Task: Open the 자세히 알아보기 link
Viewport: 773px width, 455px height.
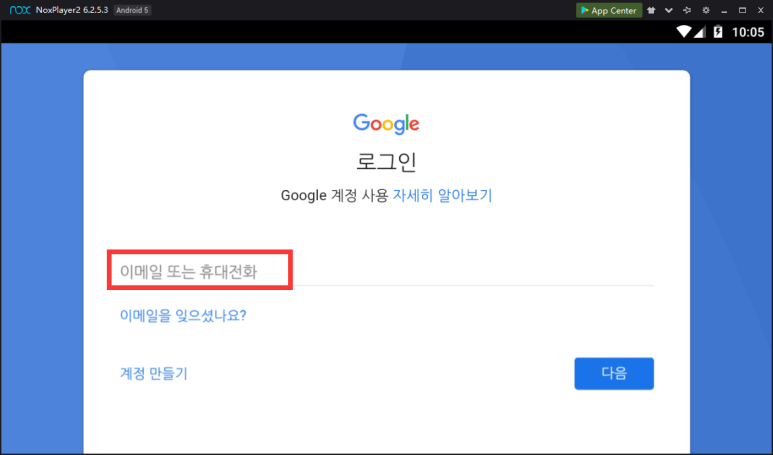Action: coord(442,195)
